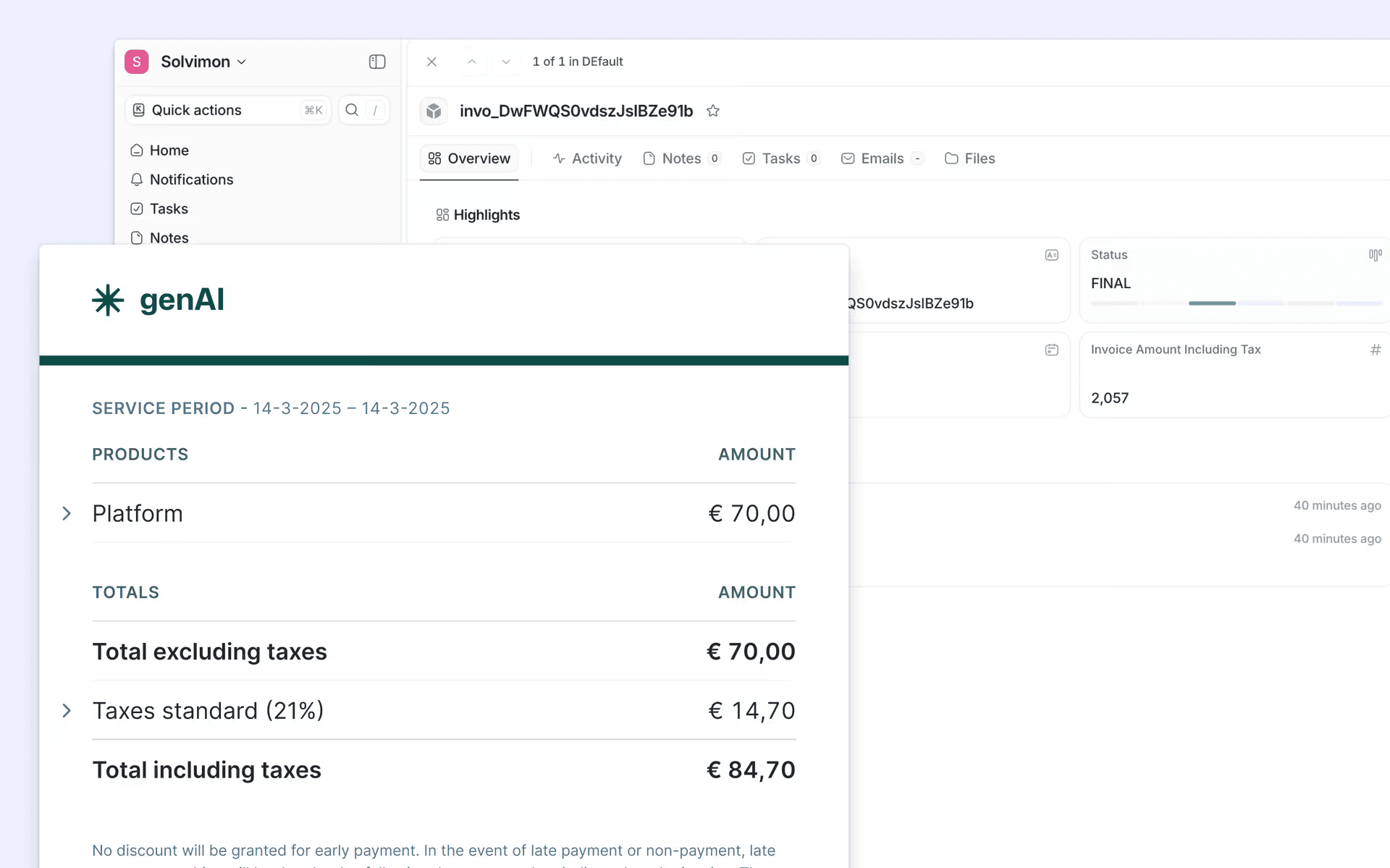Viewport: 1390px width, 868px height.
Task: Close the record detail view
Action: click(x=431, y=62)
